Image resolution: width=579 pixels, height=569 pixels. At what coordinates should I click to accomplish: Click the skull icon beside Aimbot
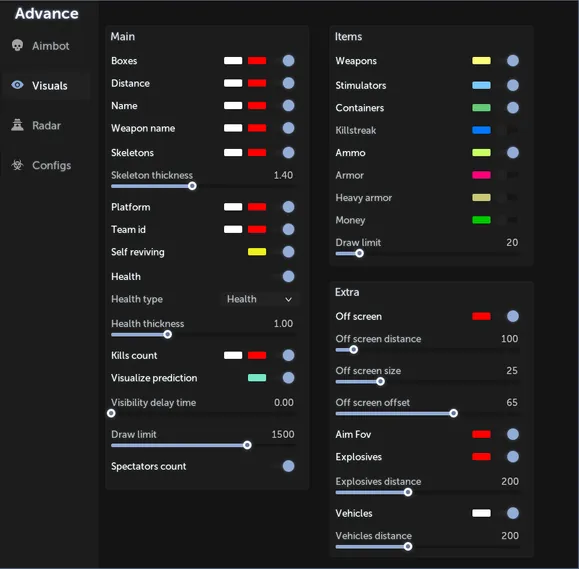coord(17,45)
